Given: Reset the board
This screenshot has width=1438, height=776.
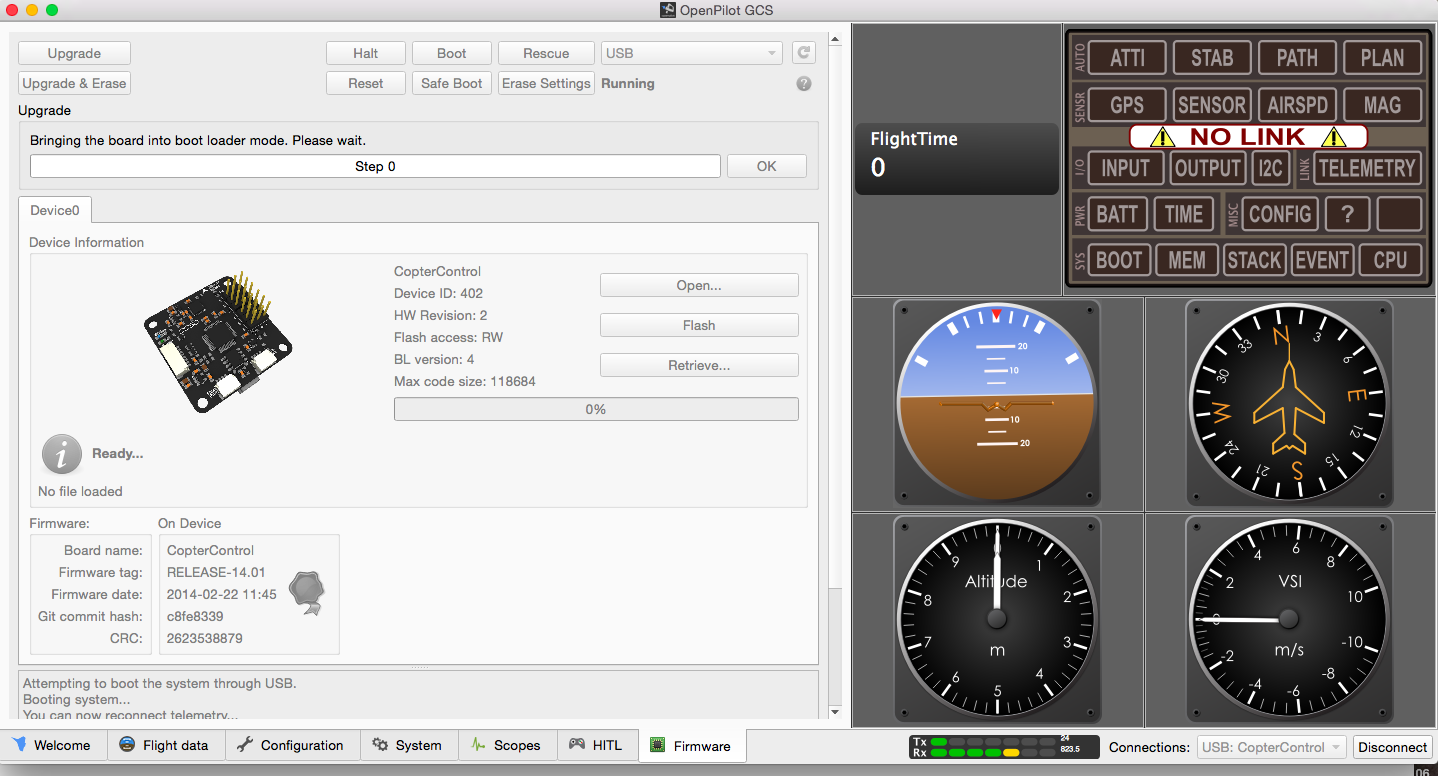Looking at the screenshot, I should point(366,83).
